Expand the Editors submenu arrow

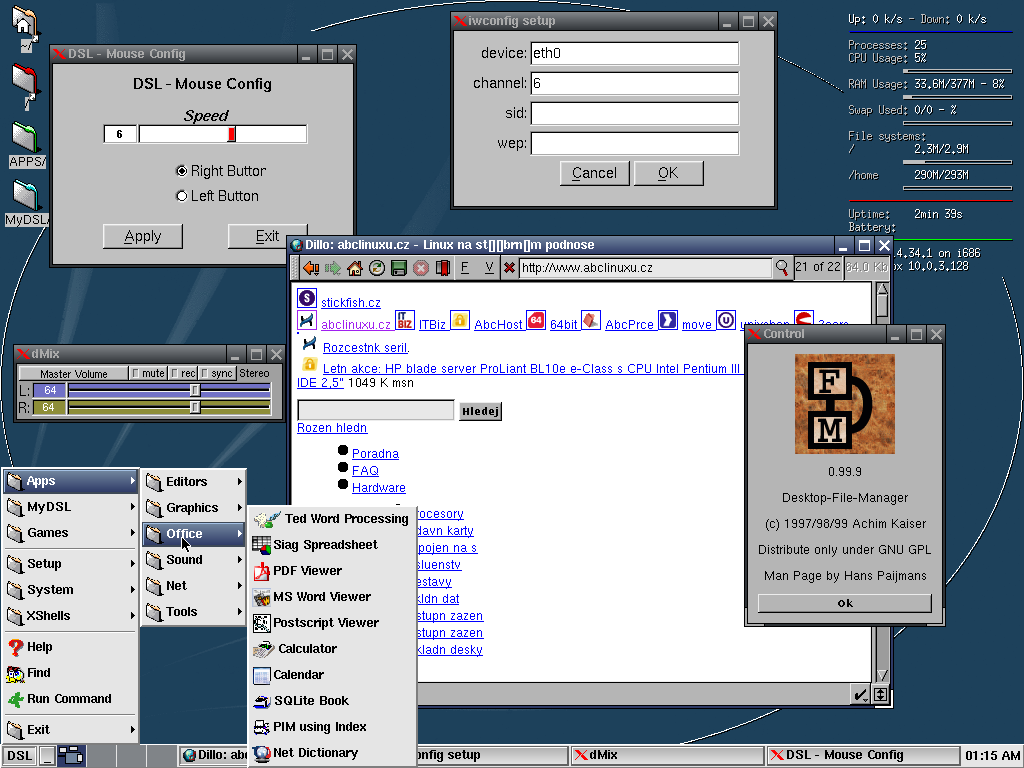240,481
